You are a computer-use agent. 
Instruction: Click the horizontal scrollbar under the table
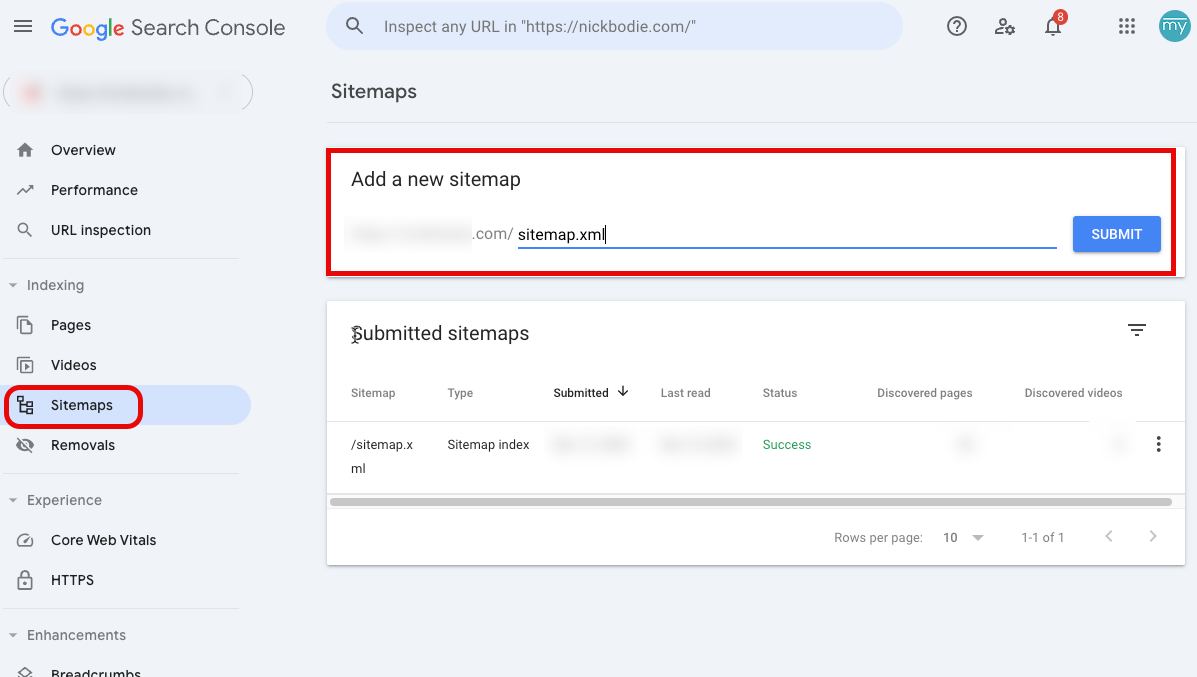click(x=751, y=502)
